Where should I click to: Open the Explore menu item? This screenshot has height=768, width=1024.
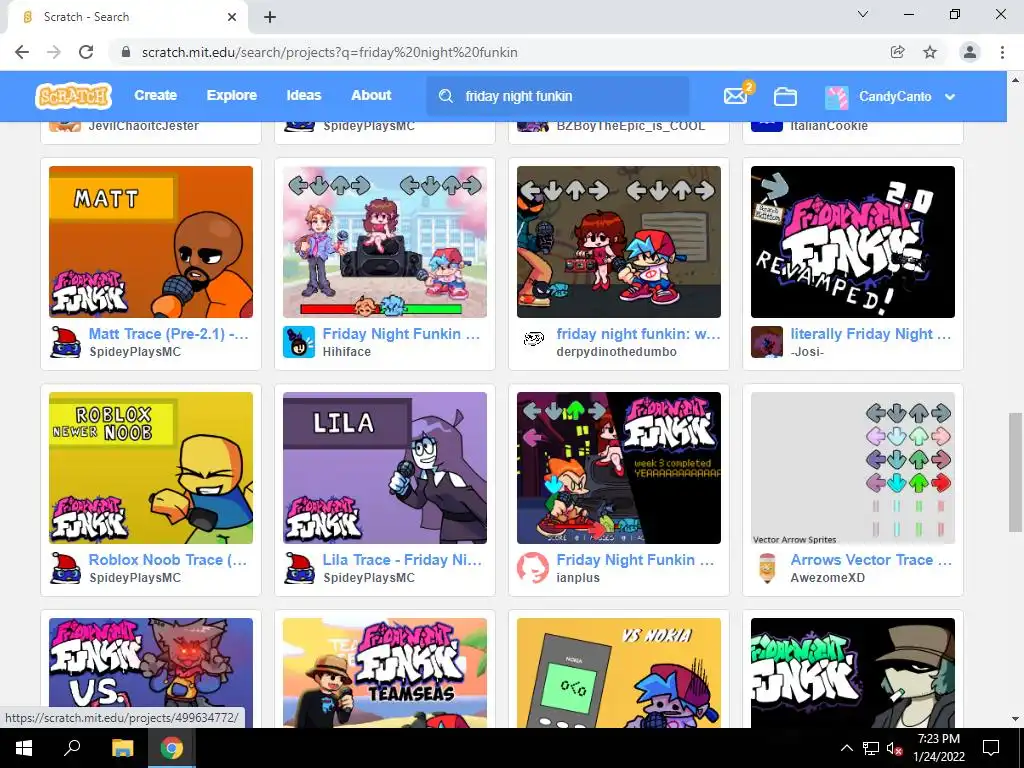tap(232, 95)
